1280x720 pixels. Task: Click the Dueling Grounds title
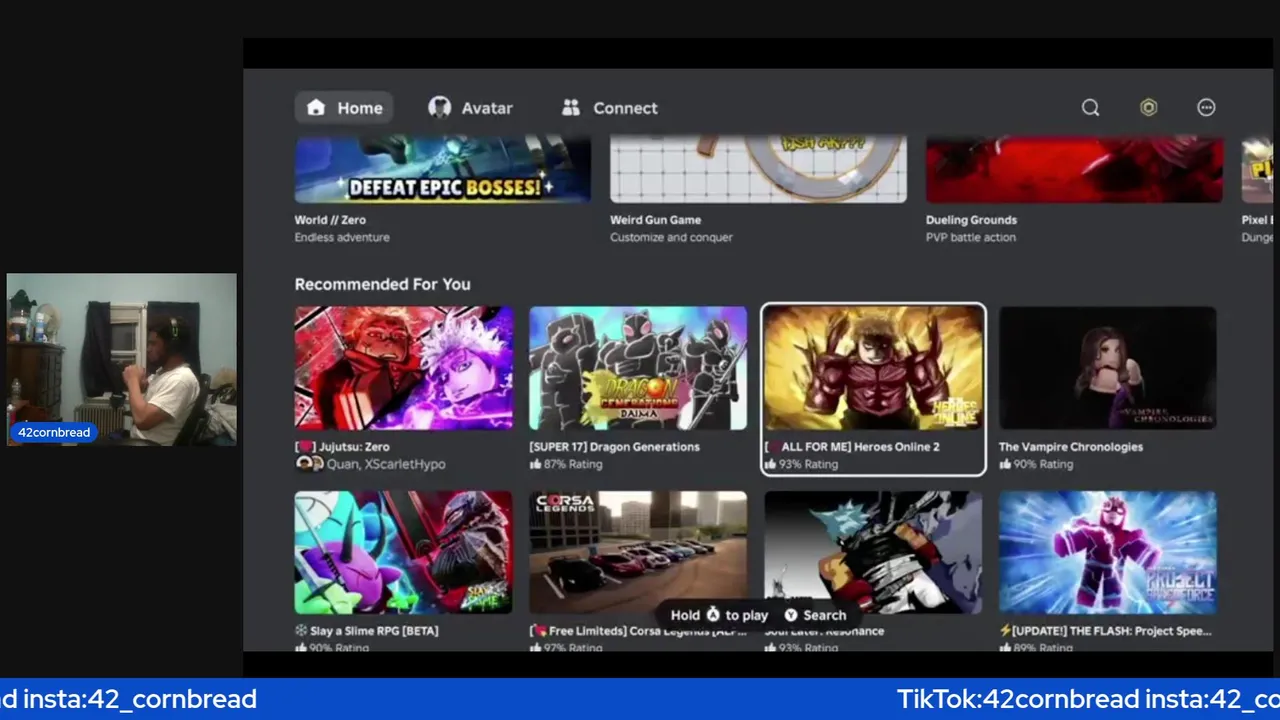tap(971, 220)
